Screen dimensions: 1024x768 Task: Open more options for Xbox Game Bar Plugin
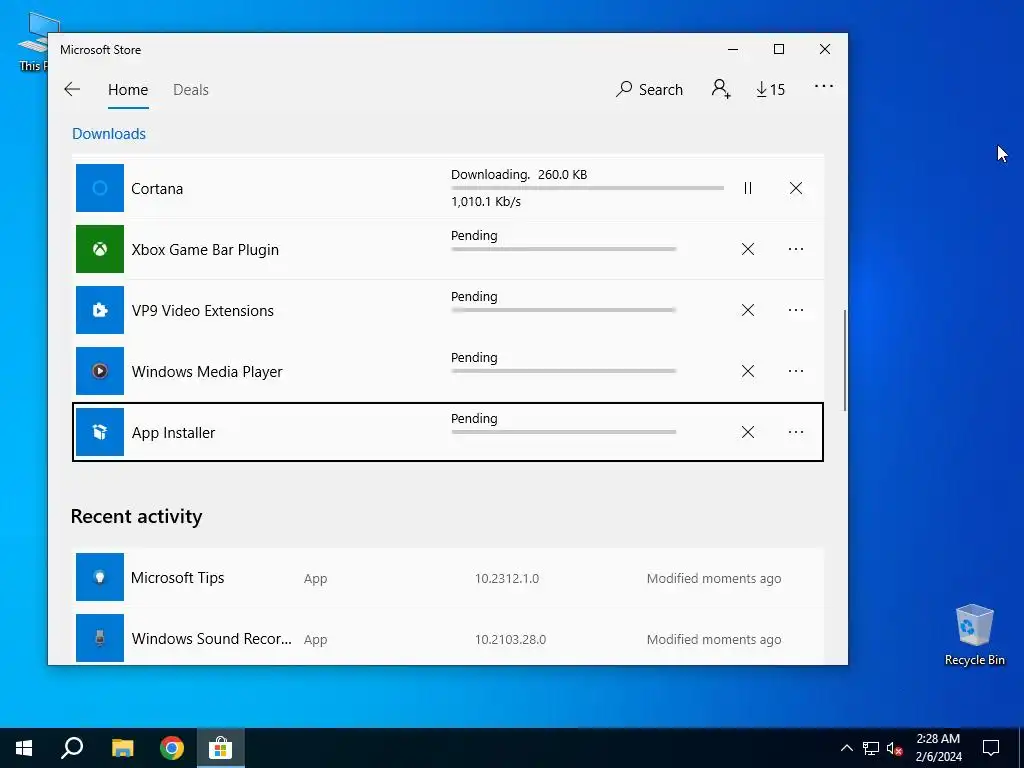pos(795,249)
